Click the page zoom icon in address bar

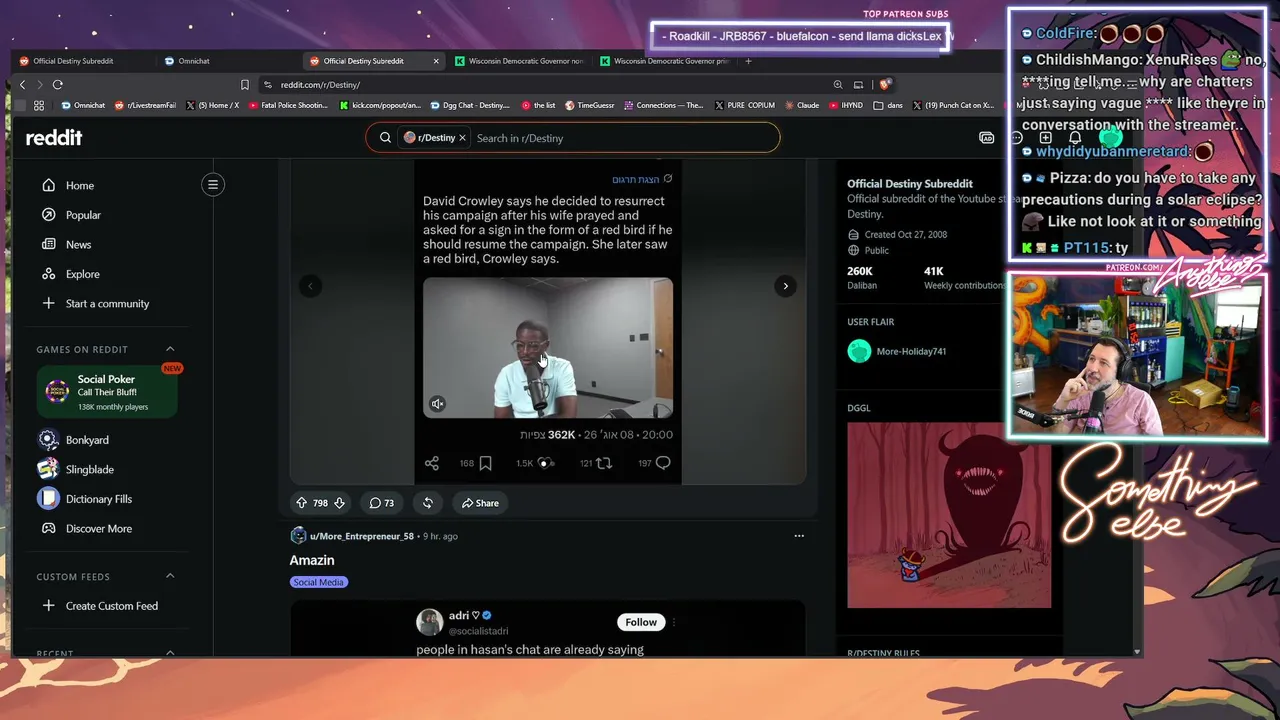838,85
